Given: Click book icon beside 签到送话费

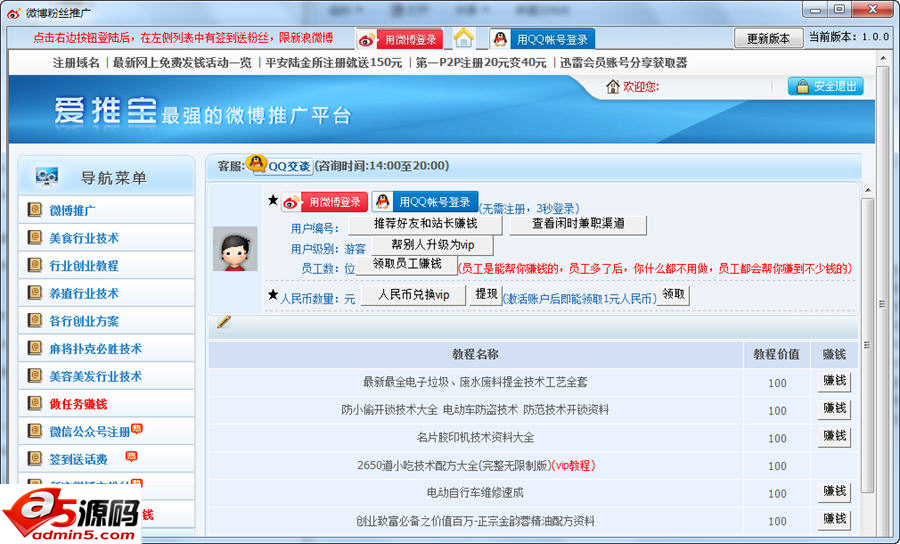Looking at the screenshot, I should (x=35, y=458).
